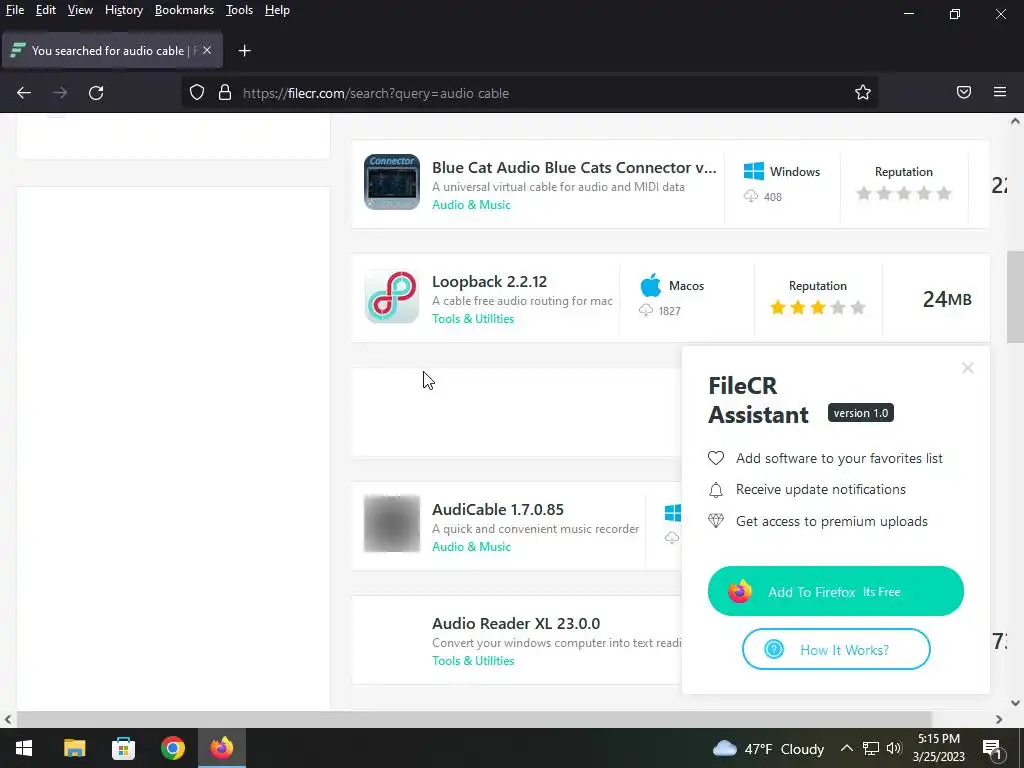The image size is (1024, 768).
Task: Open the tracking protection shield icon
Action: [x=197, y=93]
